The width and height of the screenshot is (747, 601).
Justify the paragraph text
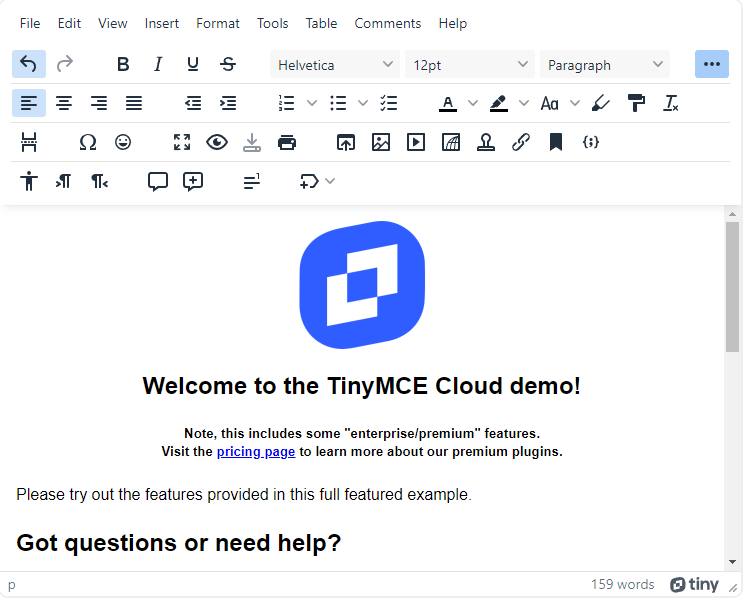click(x=134, y=103)
